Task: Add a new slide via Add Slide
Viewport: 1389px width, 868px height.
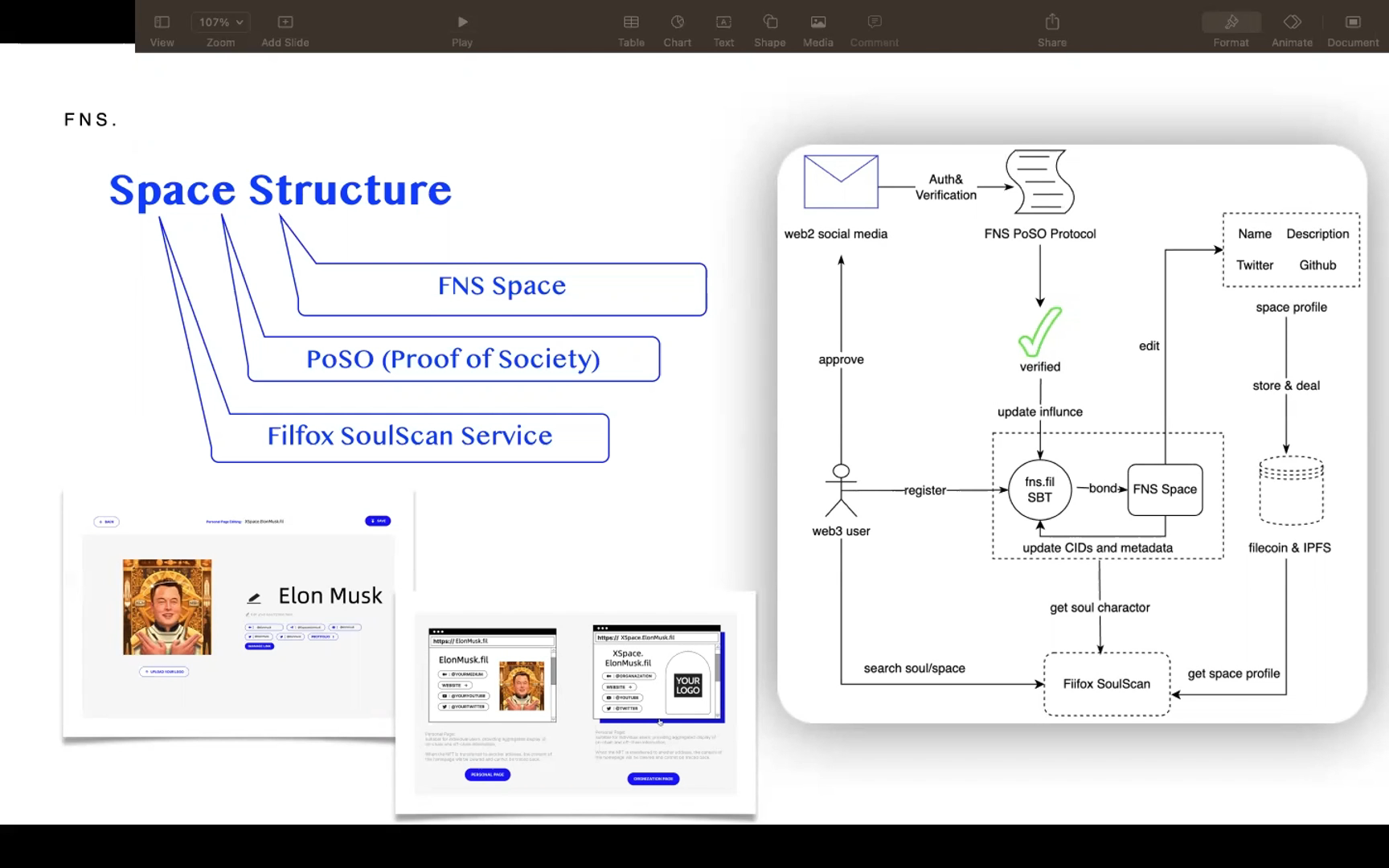Action: pos(285,30)
